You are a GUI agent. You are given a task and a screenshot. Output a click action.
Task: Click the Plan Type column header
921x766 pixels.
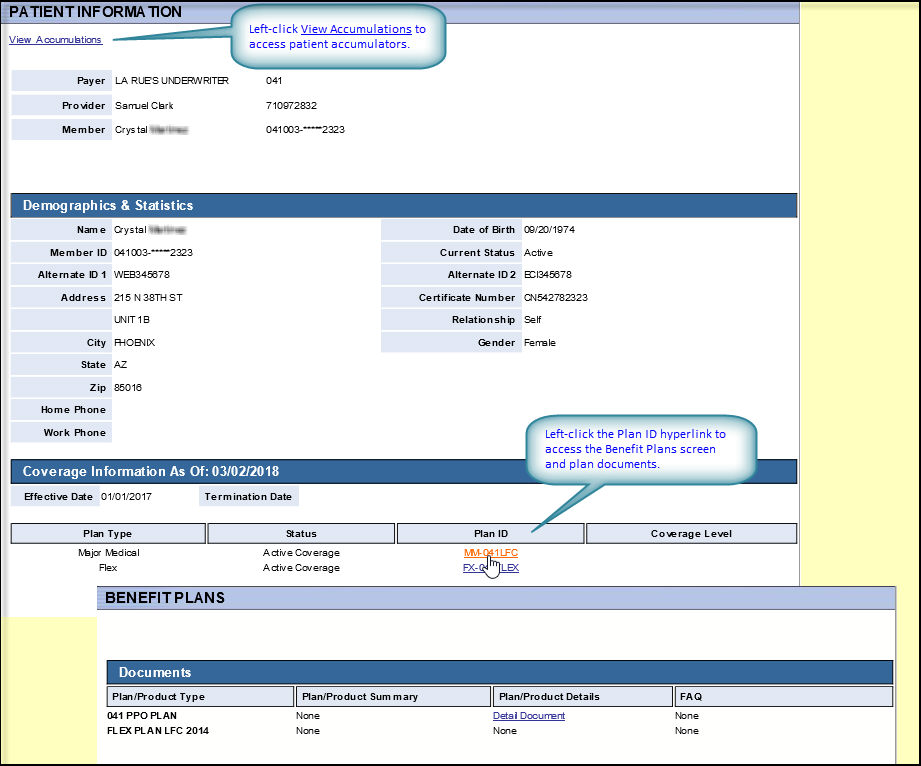click(107, 534)
